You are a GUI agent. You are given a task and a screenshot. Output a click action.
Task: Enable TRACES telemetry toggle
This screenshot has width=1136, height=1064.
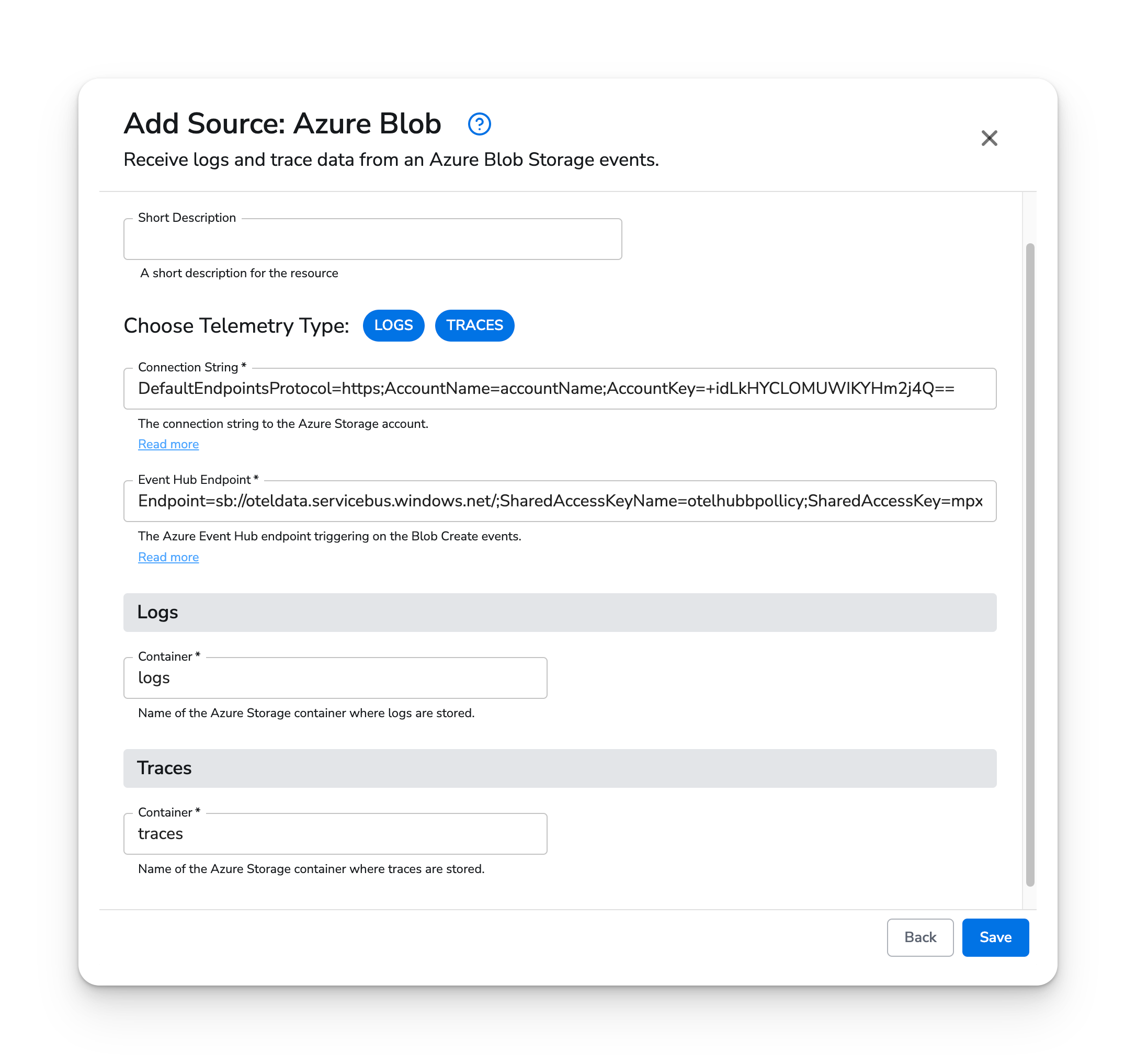tap(476, 325)
